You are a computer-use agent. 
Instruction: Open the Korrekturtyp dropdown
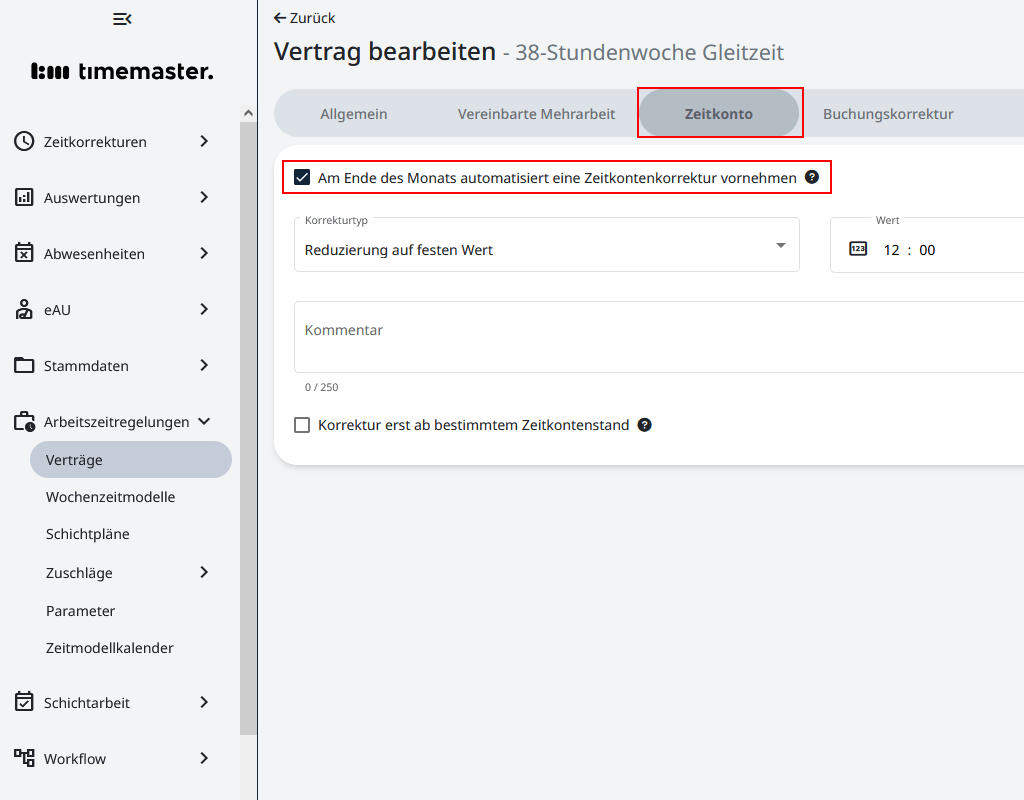546,246
